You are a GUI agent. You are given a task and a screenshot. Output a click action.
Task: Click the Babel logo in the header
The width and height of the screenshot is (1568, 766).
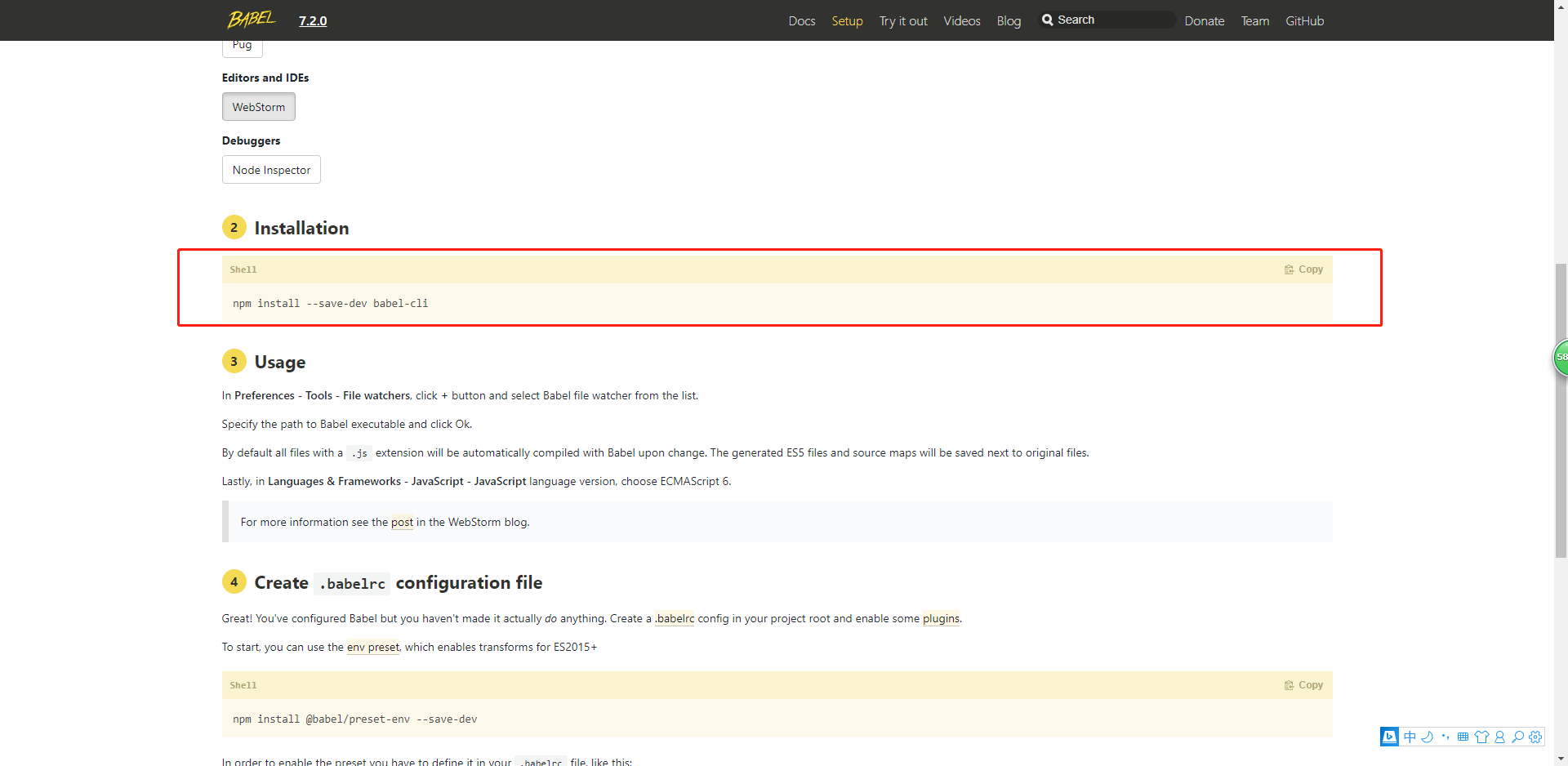tap(251, 19)
